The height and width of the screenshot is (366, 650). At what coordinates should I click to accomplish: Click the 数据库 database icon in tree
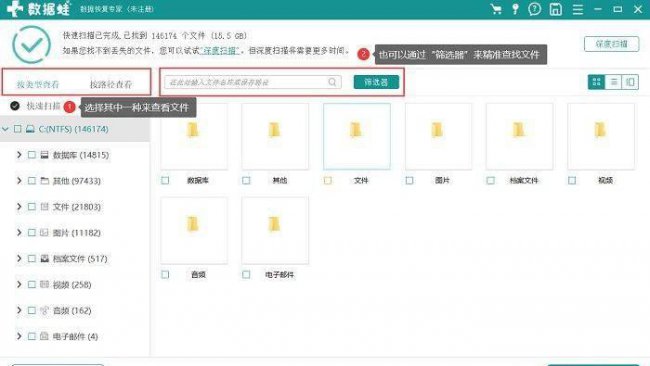44,155
